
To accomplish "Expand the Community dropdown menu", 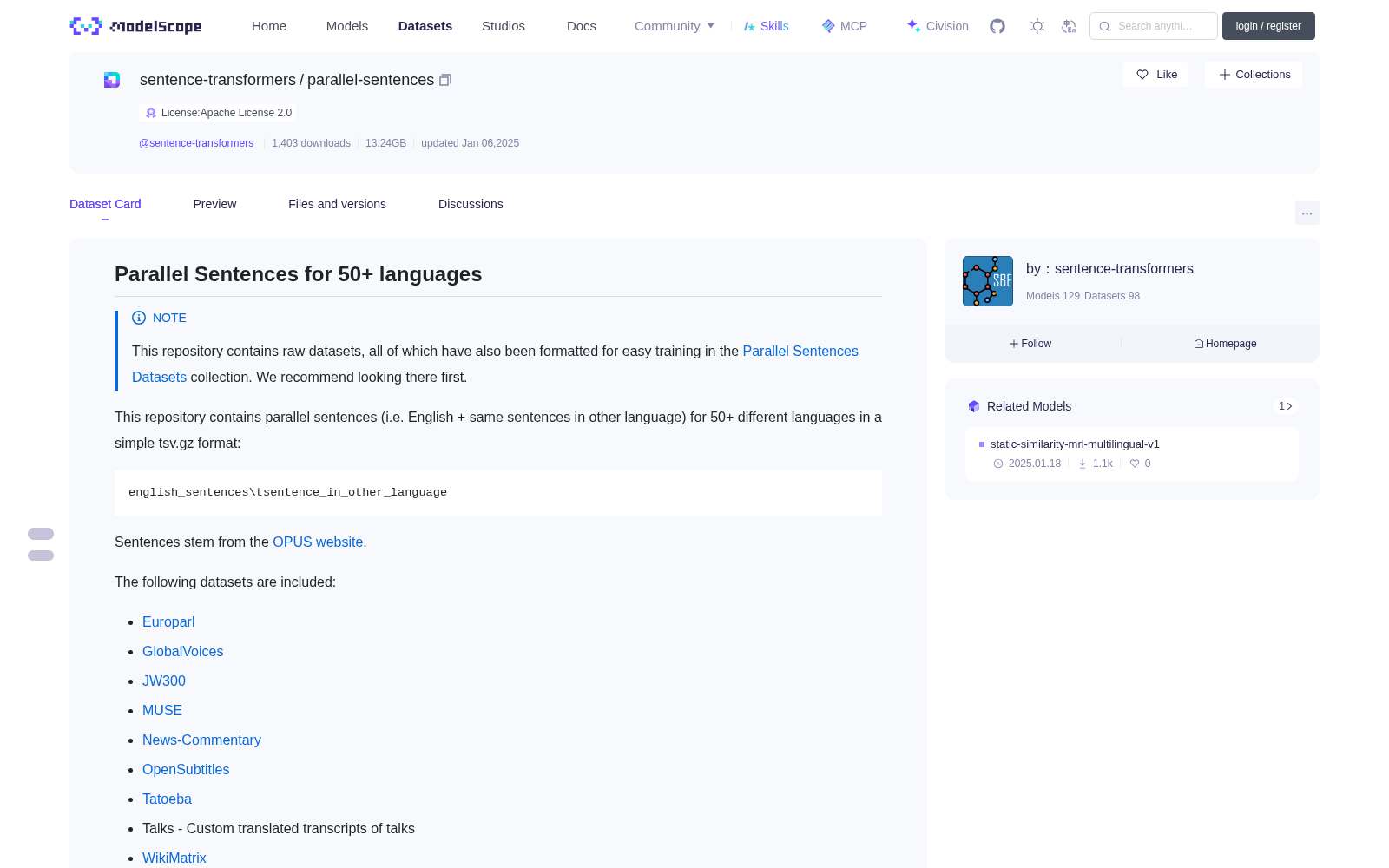I will tap(675, 26).
